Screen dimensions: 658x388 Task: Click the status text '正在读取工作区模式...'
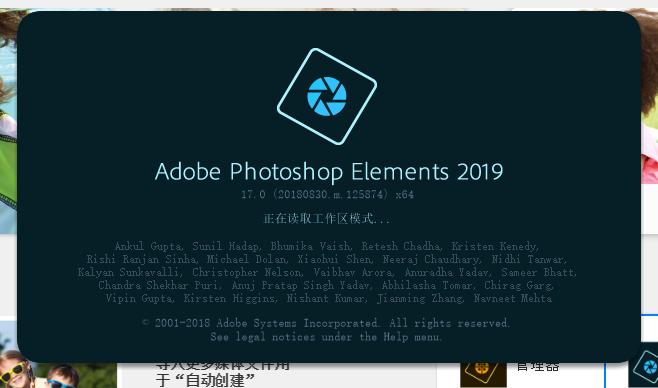326,219
